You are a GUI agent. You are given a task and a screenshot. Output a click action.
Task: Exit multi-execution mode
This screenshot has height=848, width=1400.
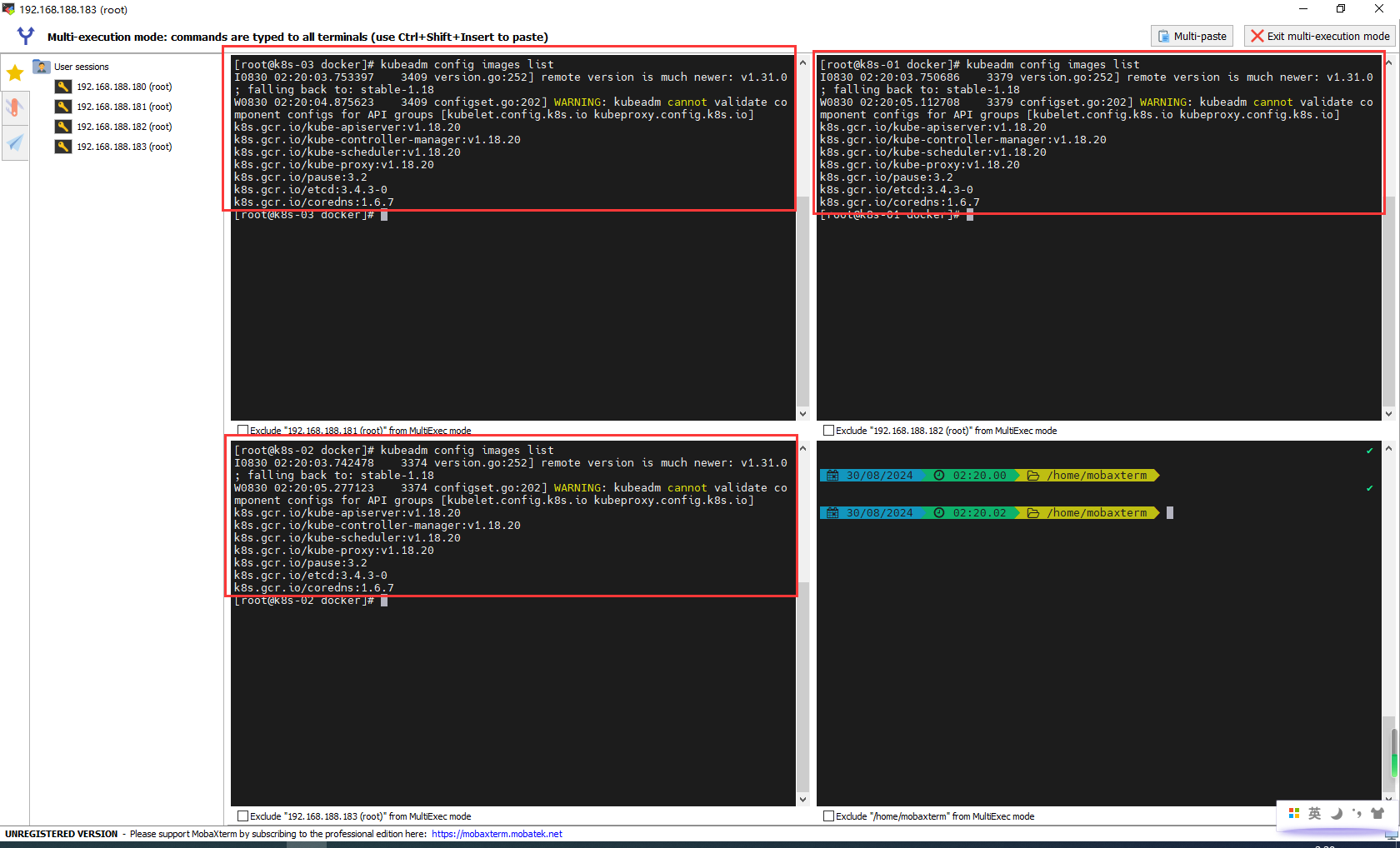tap(1320, 36)
